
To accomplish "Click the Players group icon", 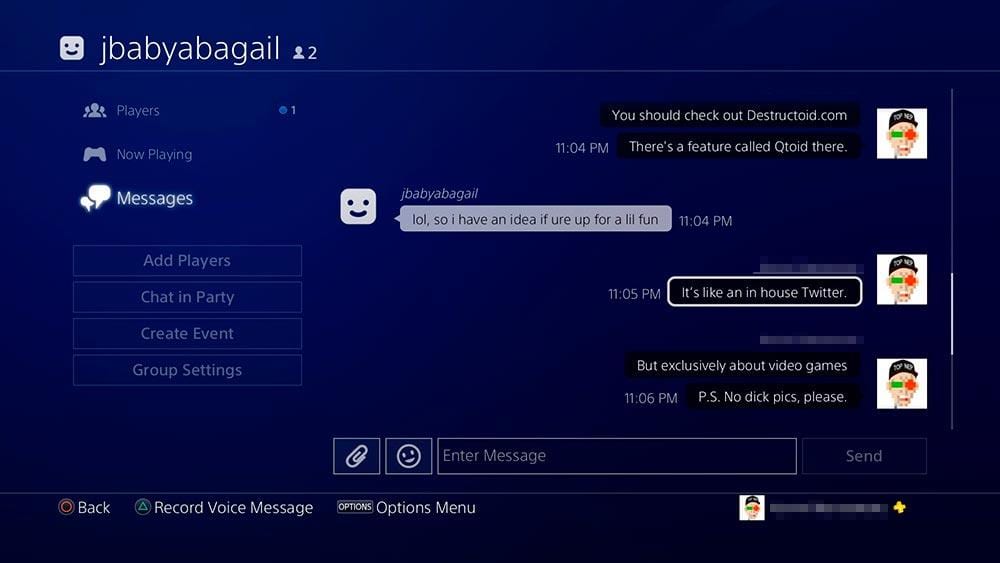I will tap(94, 110).
